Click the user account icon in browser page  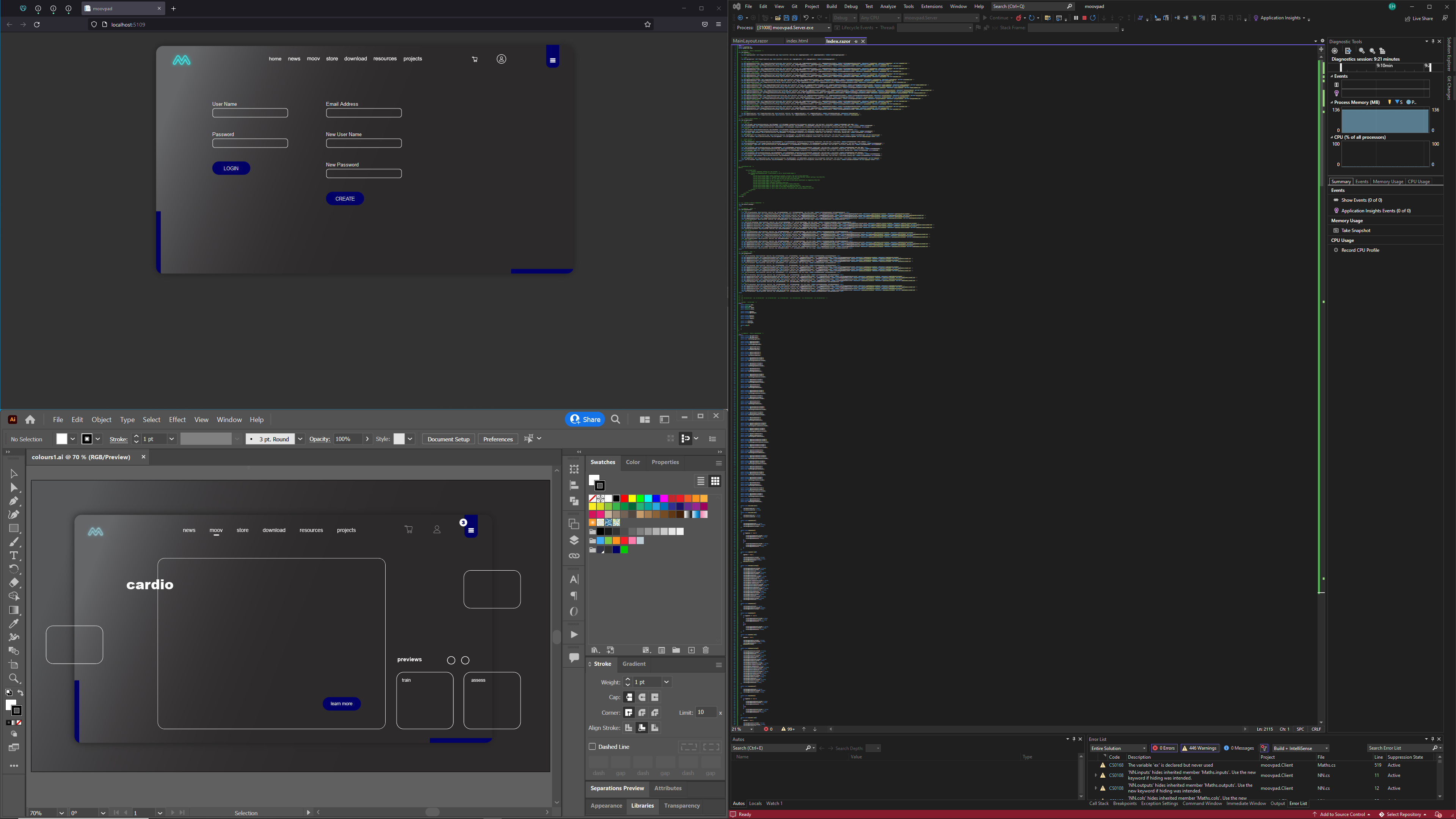(501, 59)
